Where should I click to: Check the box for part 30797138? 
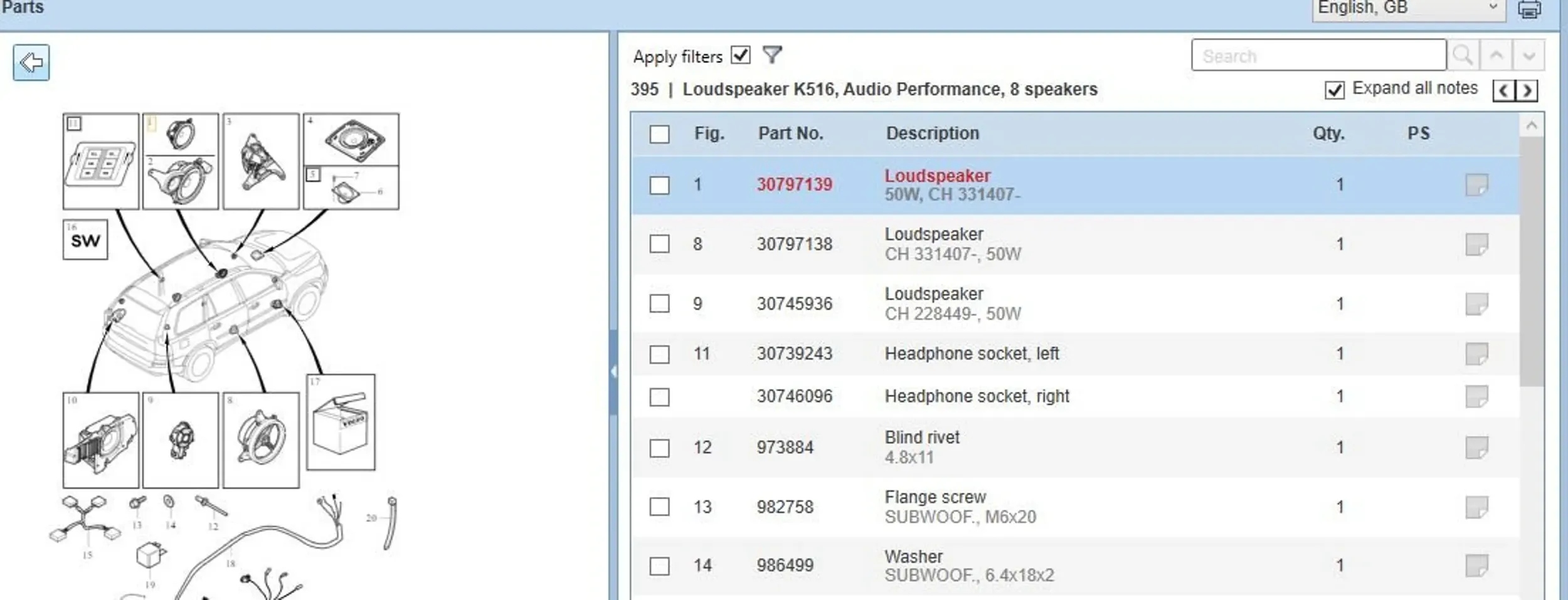tap(659, 244)
